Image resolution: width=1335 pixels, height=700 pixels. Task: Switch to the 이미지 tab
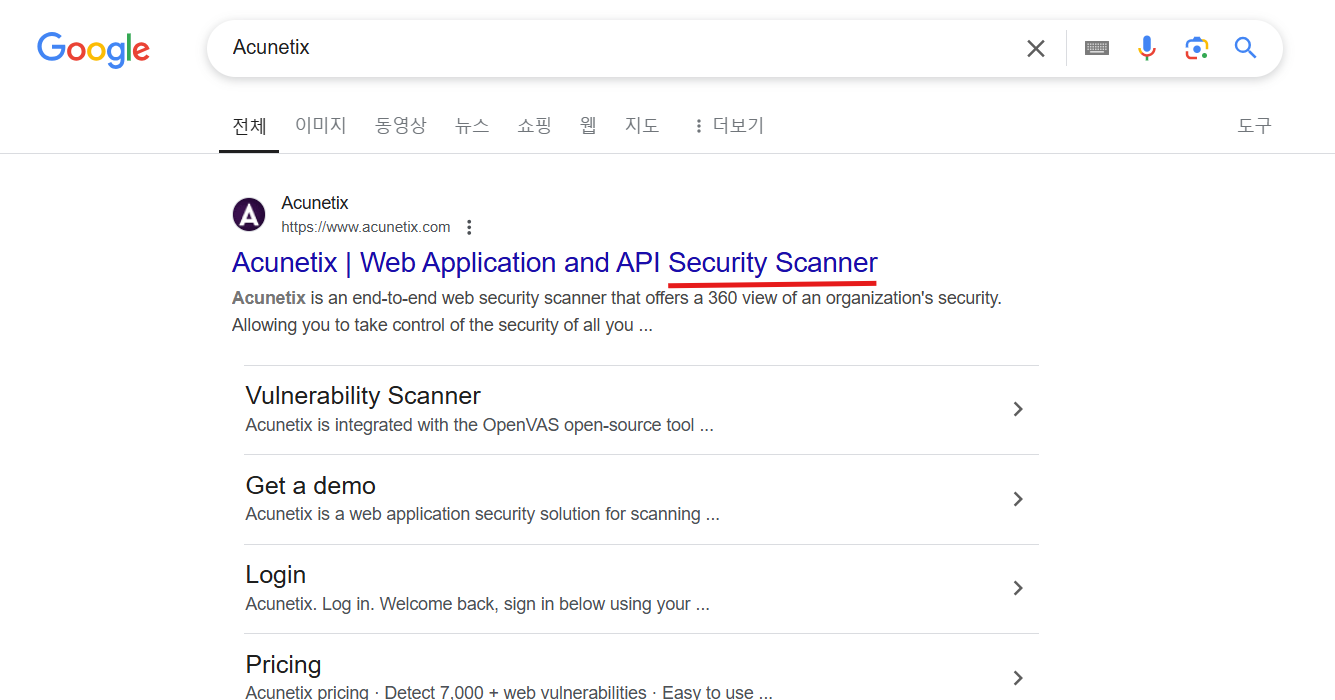tap(320, 126)
